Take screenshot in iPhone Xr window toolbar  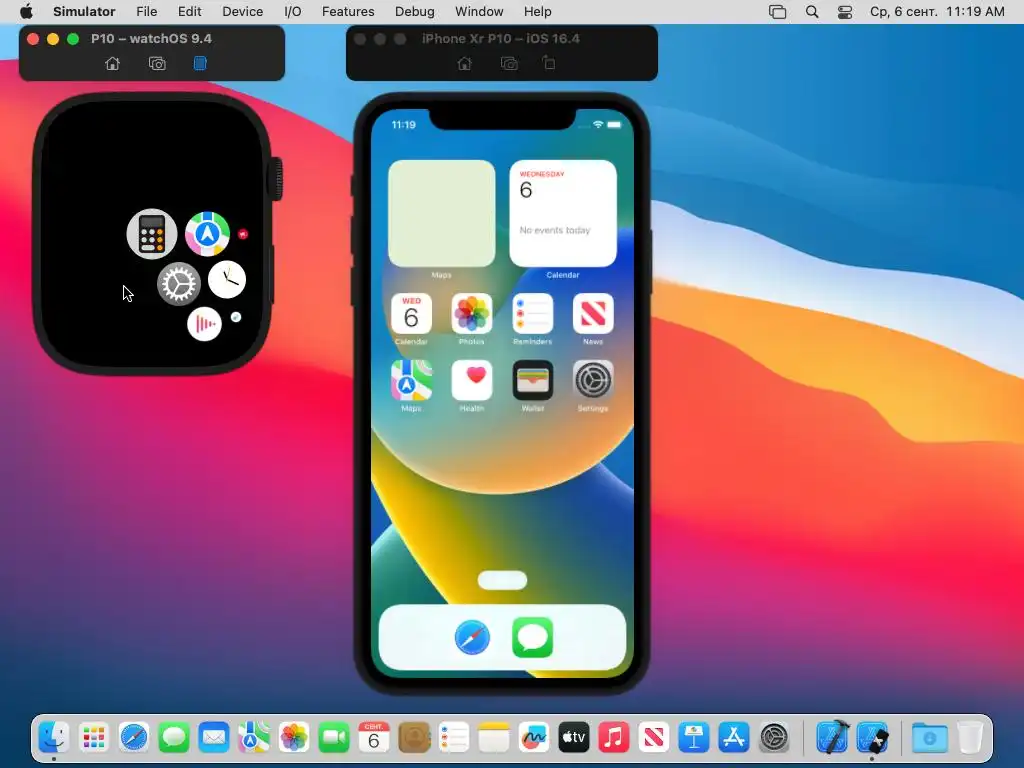509,63
